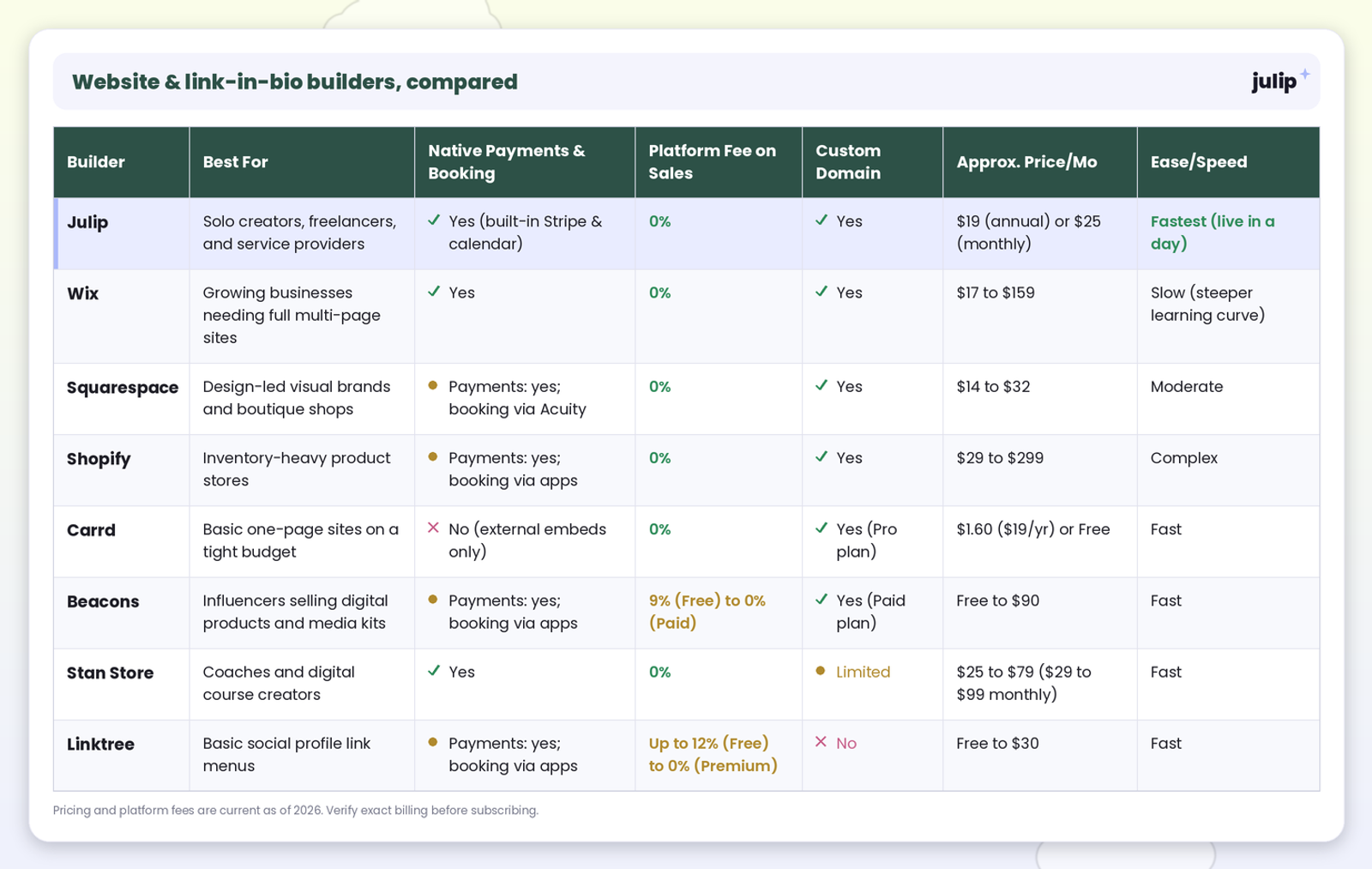Click Carrd's 0% platform fee
This screenshot has height=869, width=1372.
660,529
